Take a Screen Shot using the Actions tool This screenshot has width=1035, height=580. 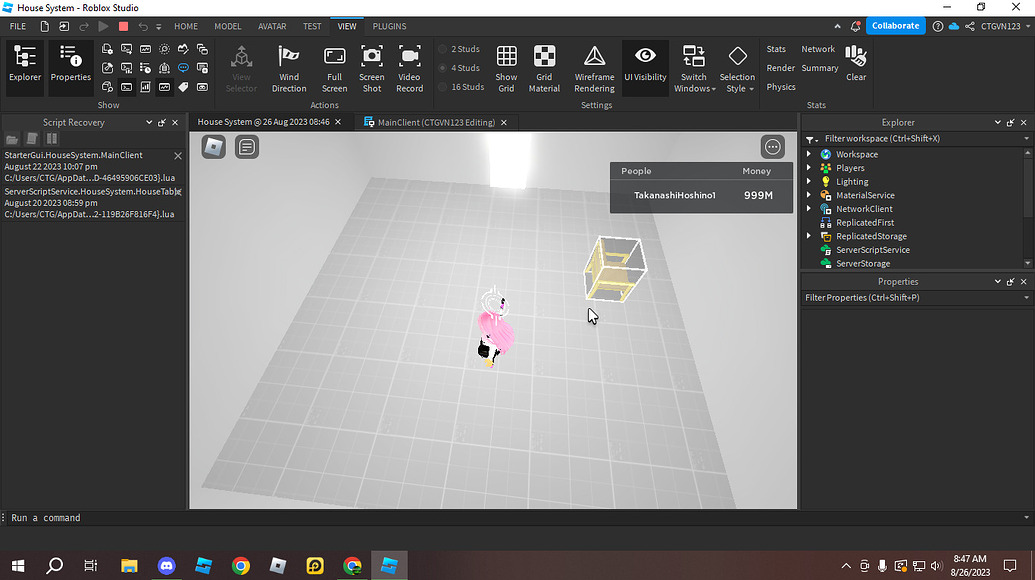tap(371, 67)
